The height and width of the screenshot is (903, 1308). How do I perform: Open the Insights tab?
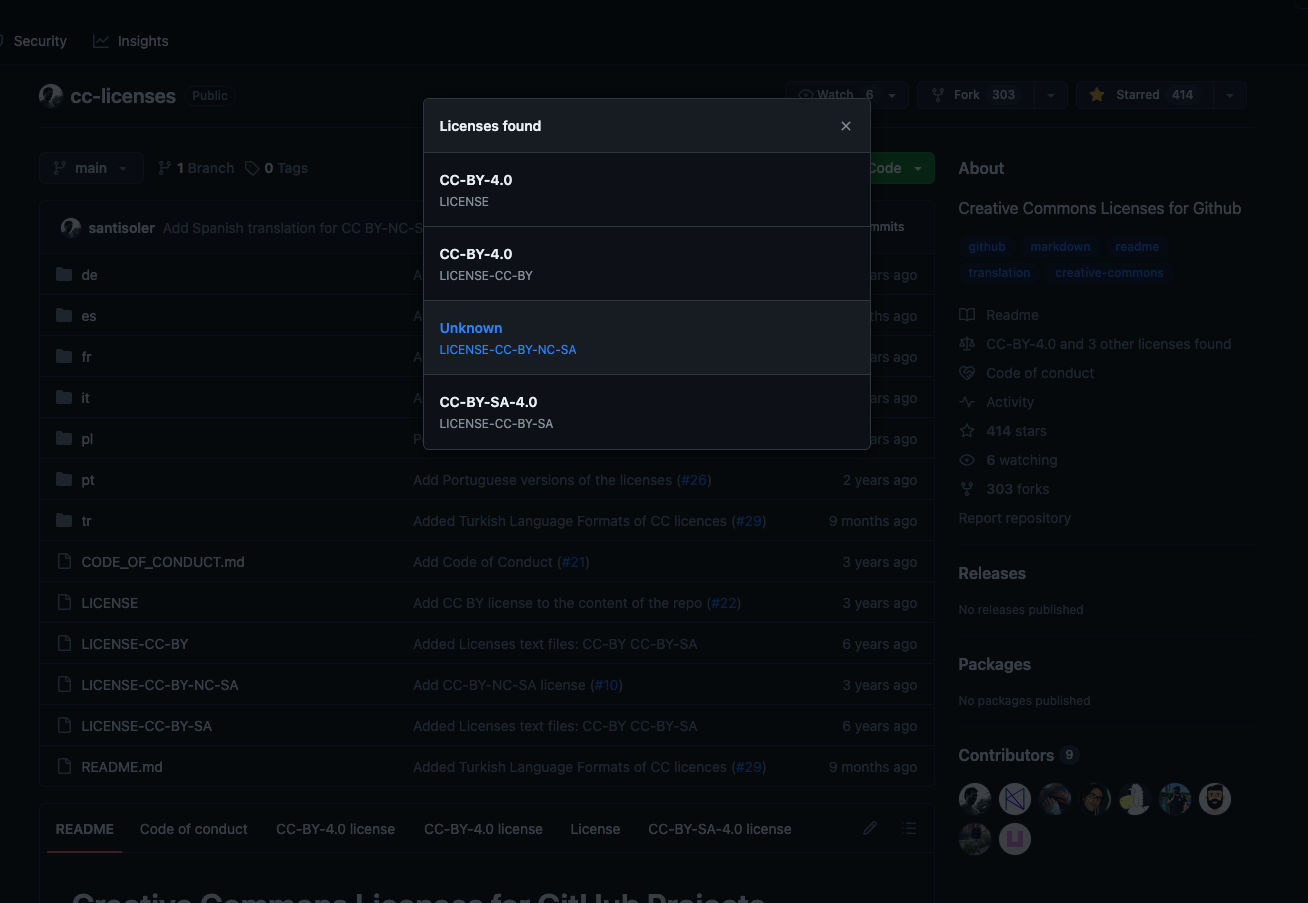131,41
